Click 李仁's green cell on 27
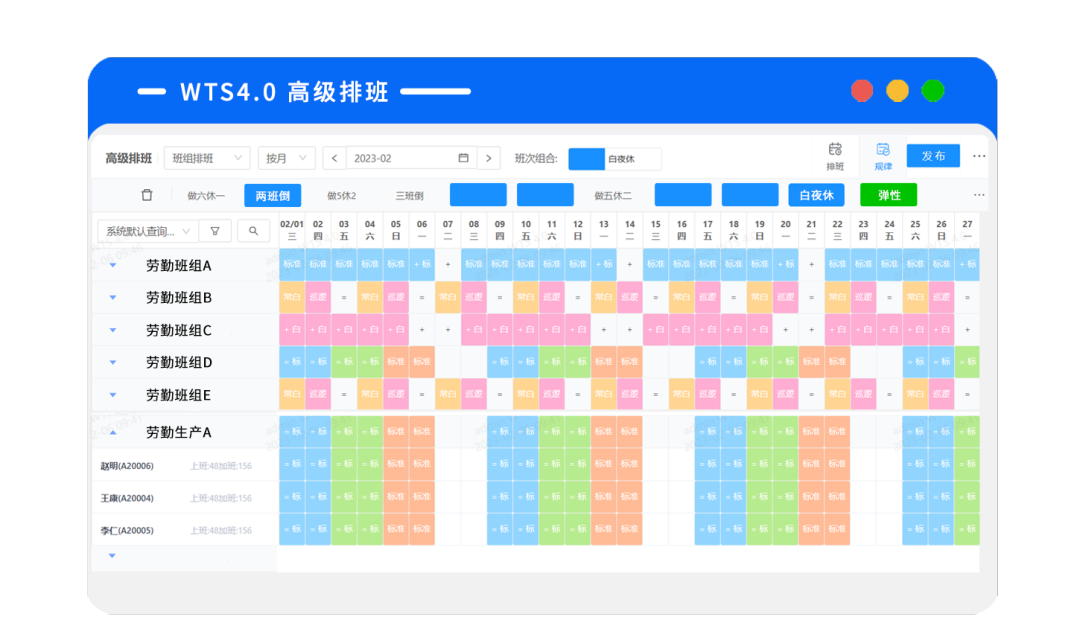The width and height of the screenshot is (1080, 619). click(967, 529)
